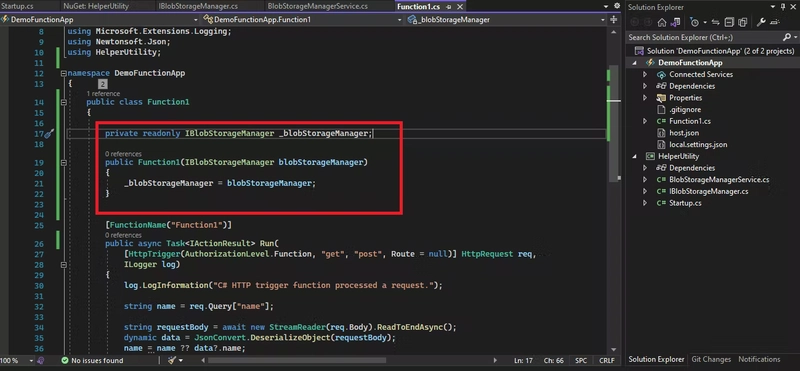The height and width of the screenshot is (371, 800).
Task: Click the CodeLens '2' badge on line 13
Action: (x=103, y=84)
